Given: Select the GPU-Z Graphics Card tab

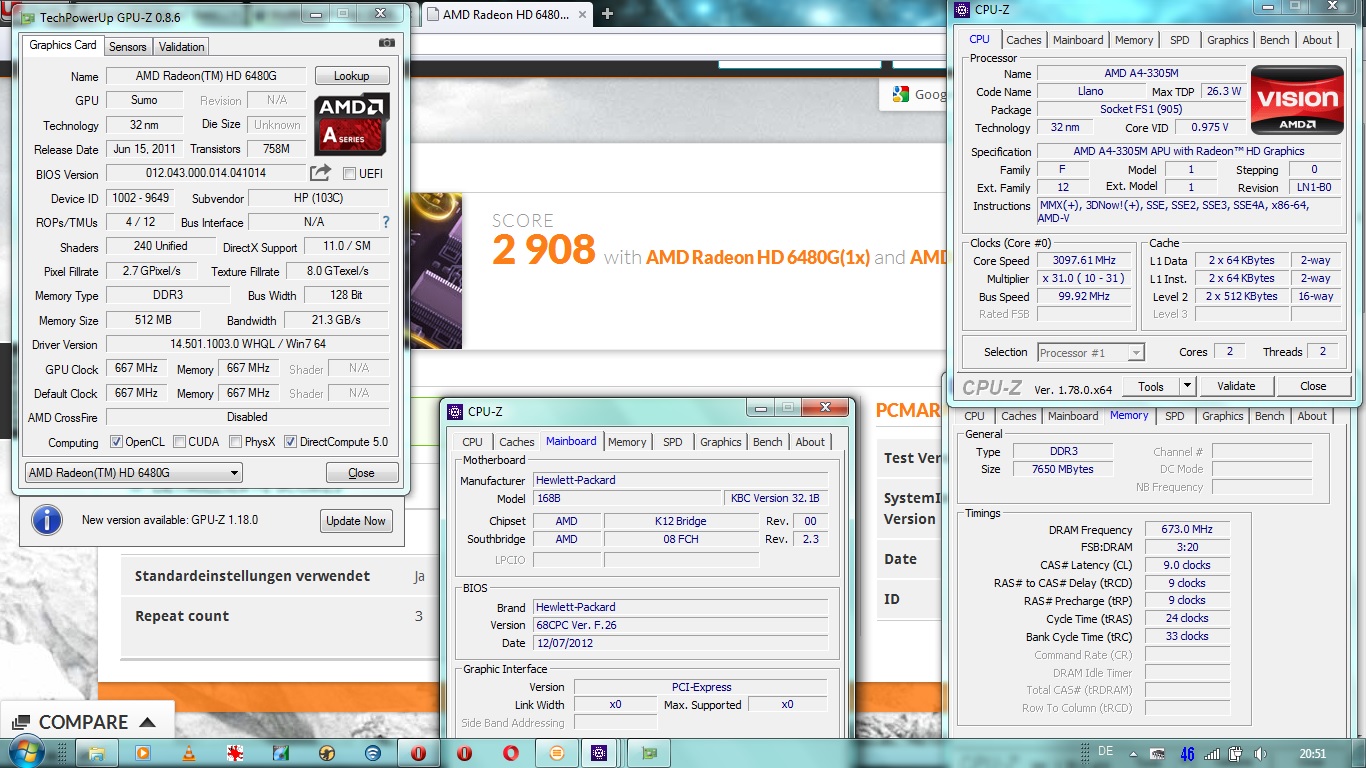Looking at the screenshot, I should 63,45.
